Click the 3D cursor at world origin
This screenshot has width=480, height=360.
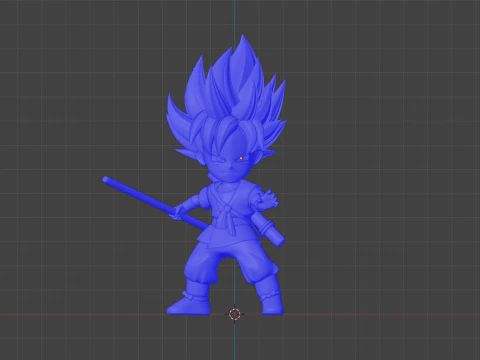pos(235,314)
